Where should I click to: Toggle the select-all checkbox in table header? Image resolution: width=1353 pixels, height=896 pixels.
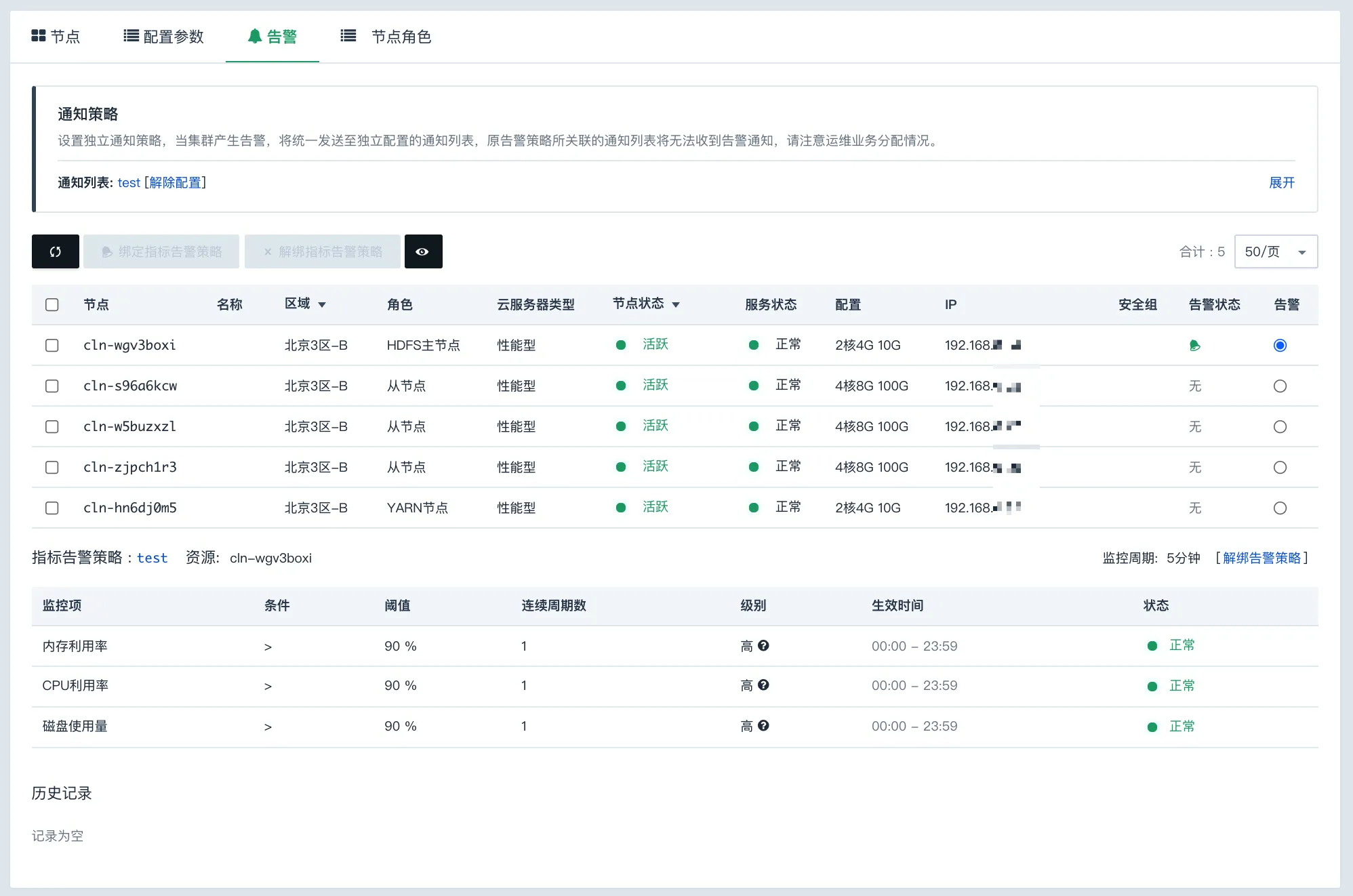coord(52,304)
